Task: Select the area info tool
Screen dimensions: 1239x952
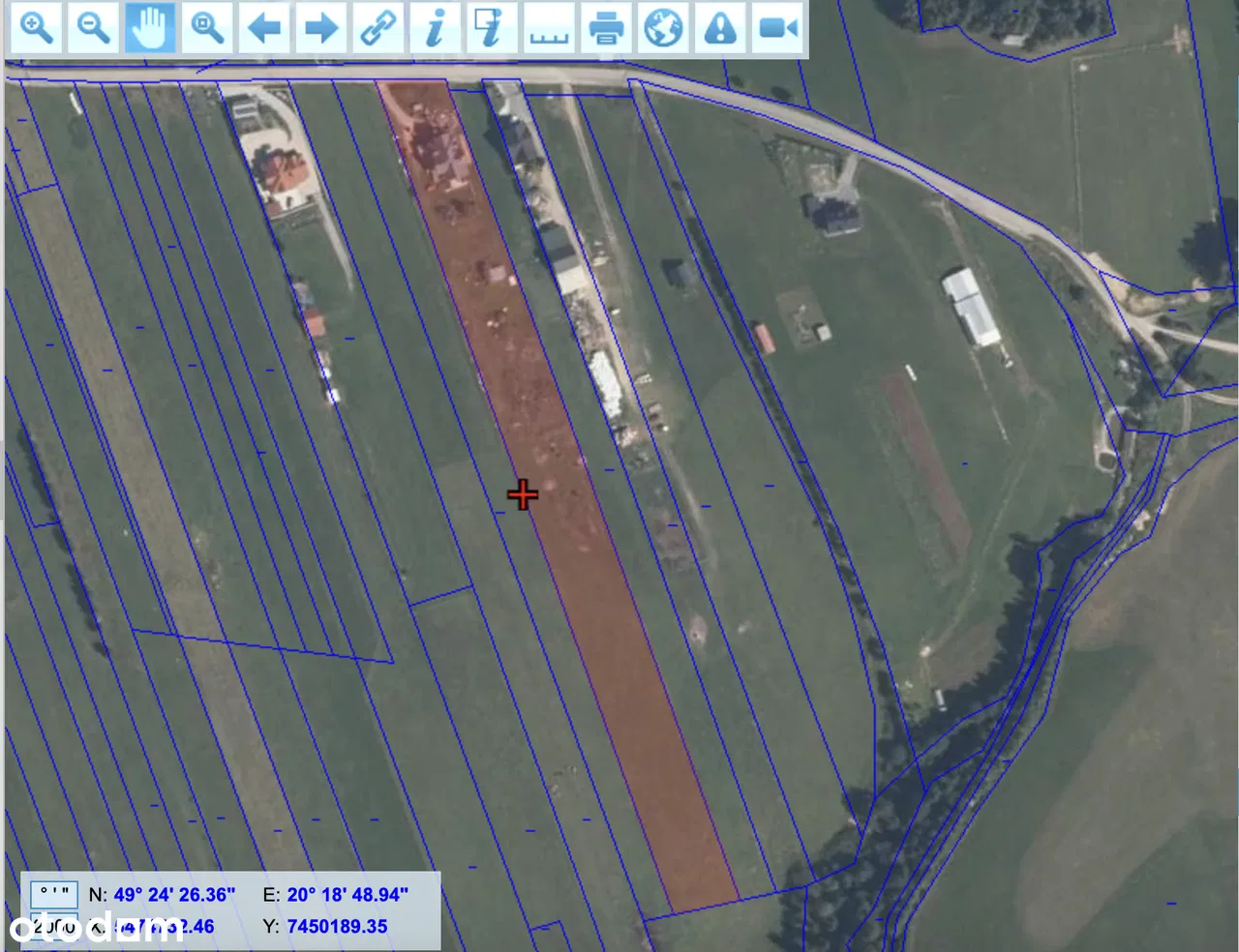Action: coord(491,28)
